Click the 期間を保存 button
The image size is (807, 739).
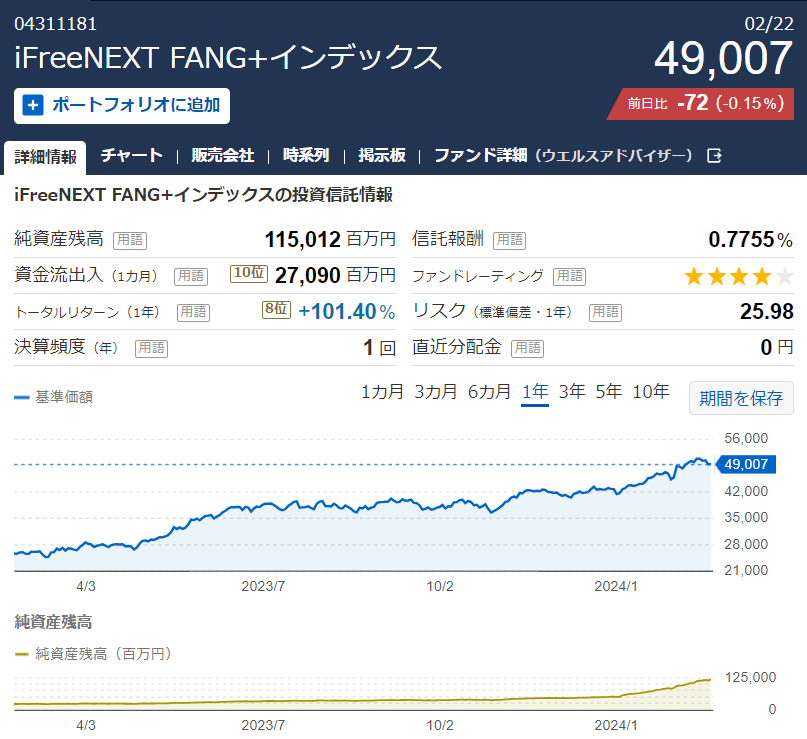click(x=741, y=398)
